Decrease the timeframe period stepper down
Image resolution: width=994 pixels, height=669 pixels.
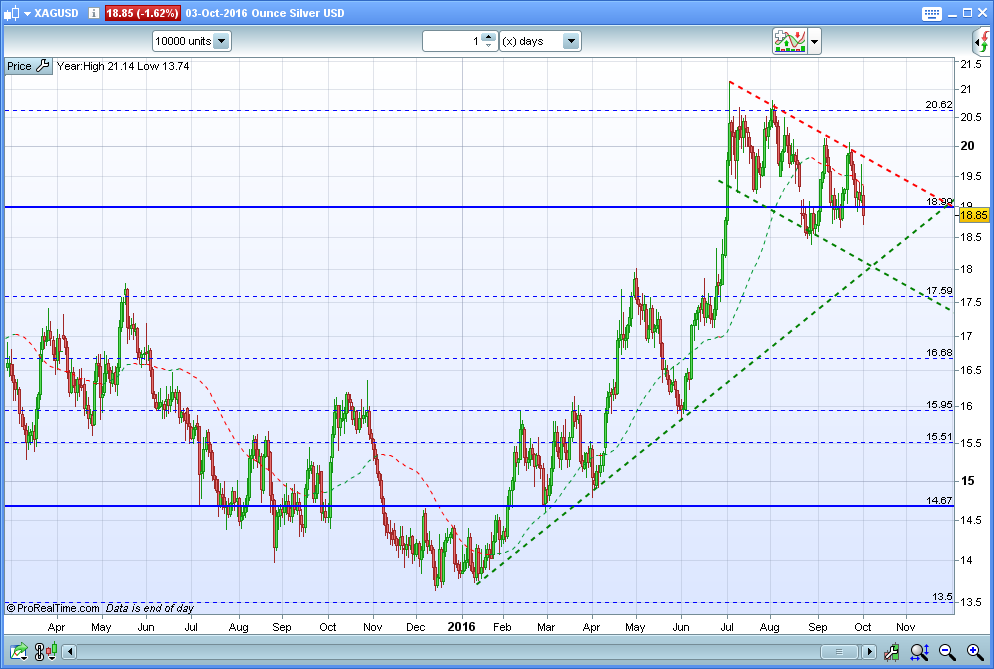click(x=488, y=46)
